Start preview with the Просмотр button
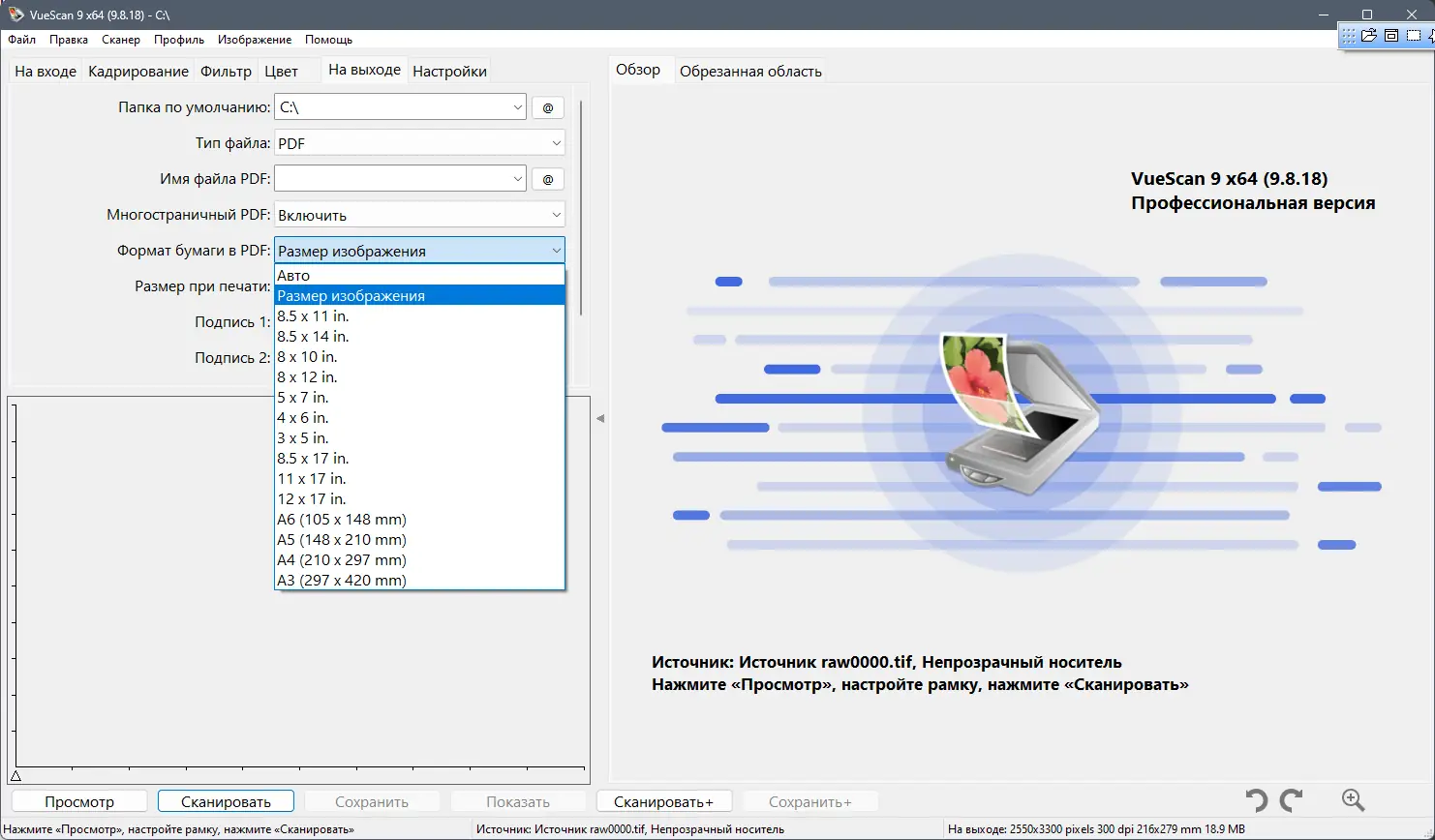The height and width of the screenshot is (840, 1435). point(78,800)
